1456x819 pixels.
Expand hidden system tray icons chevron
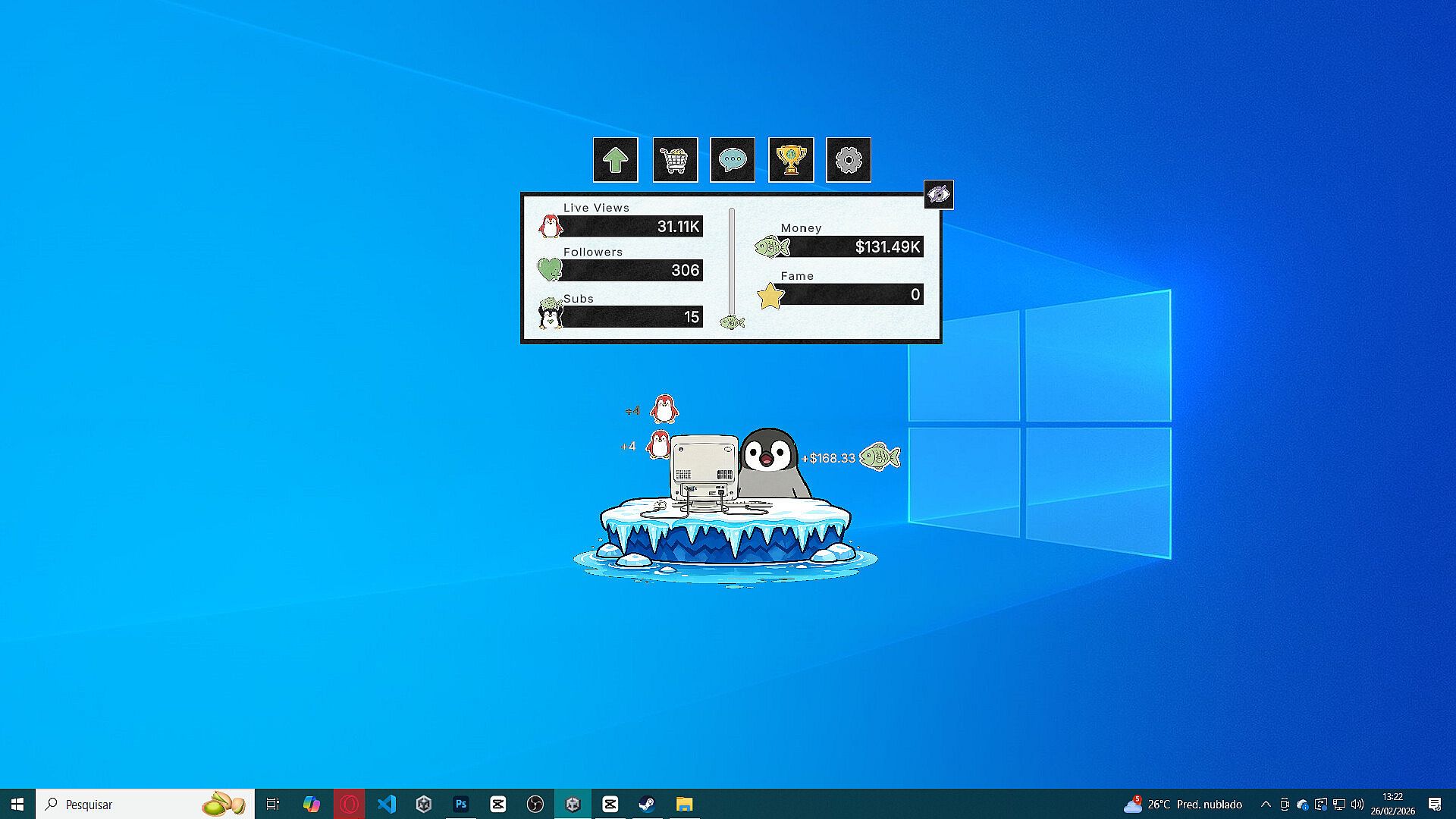pyautogui.click(x=1265, y=804)
